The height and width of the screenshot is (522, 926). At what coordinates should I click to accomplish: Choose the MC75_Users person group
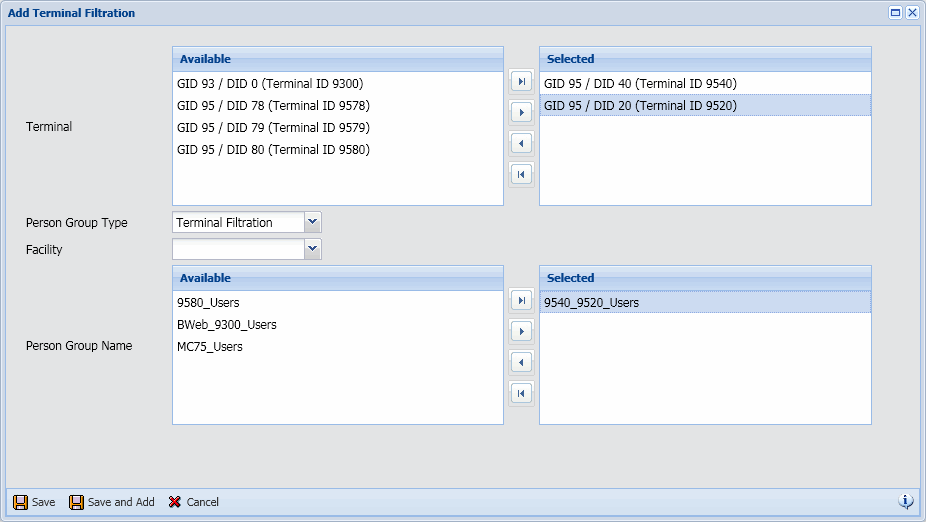click(x=209, y=347)
